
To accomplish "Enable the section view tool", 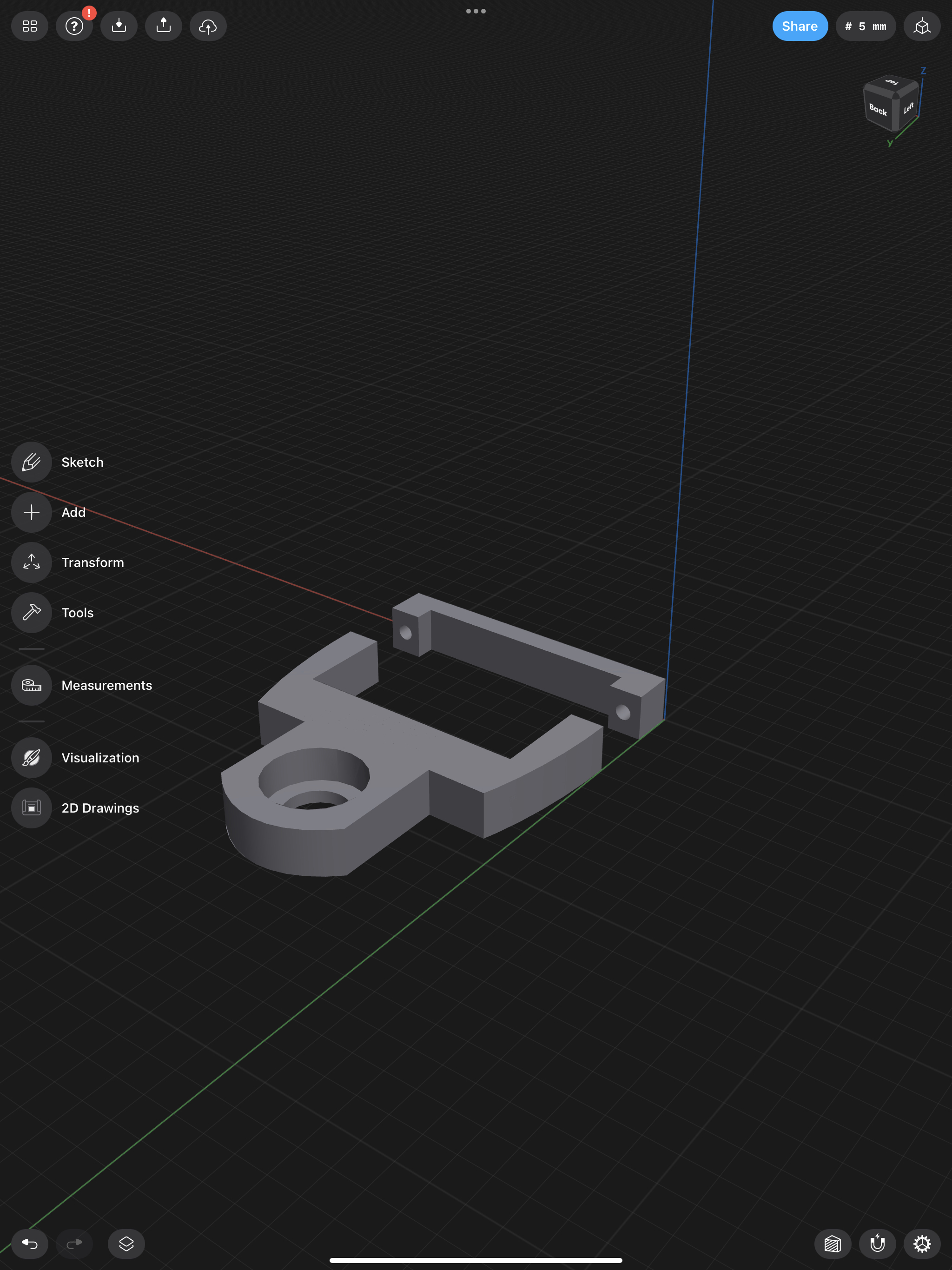I will [833, 1244].
